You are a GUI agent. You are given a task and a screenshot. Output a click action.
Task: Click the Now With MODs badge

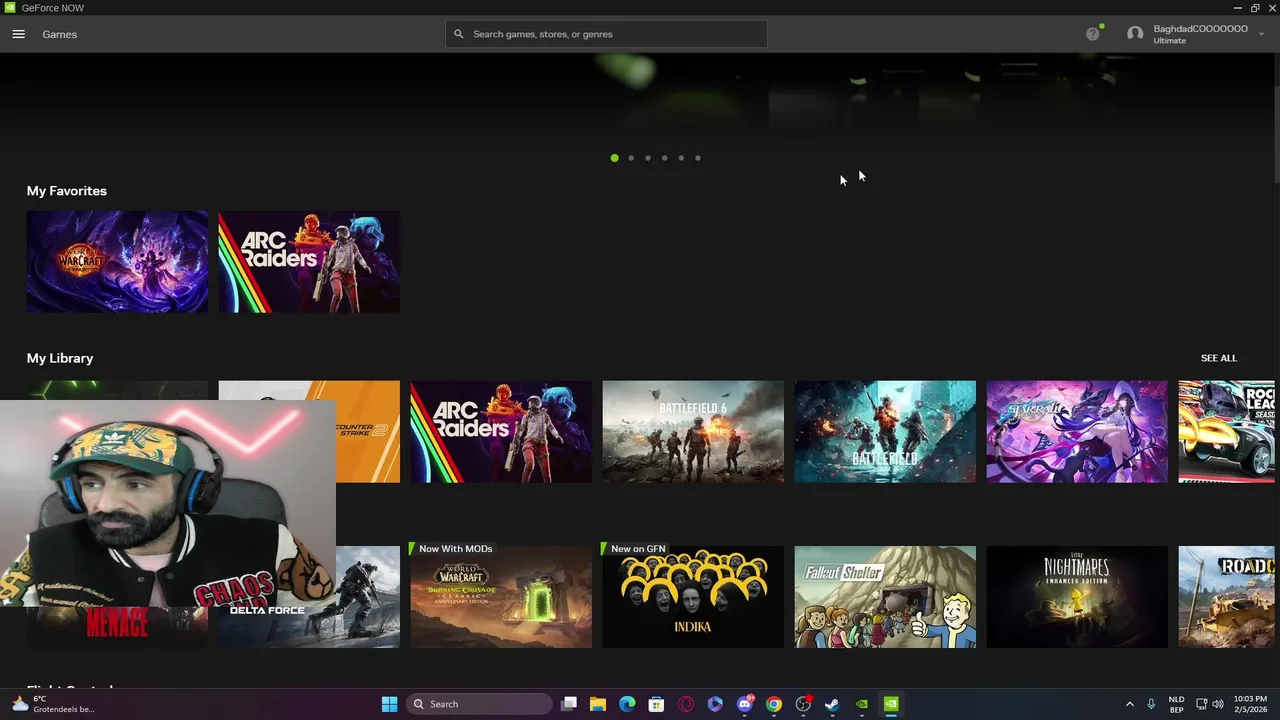click(x=455, y=549)
